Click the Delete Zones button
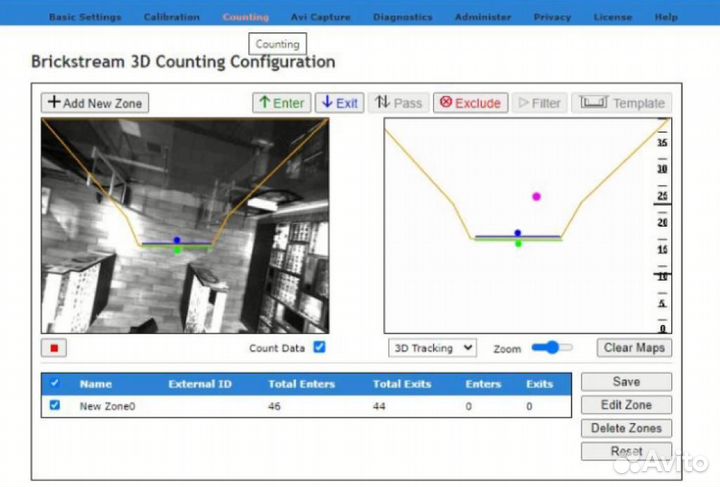Viewport: 720px width, 487px height. point(626,428)
